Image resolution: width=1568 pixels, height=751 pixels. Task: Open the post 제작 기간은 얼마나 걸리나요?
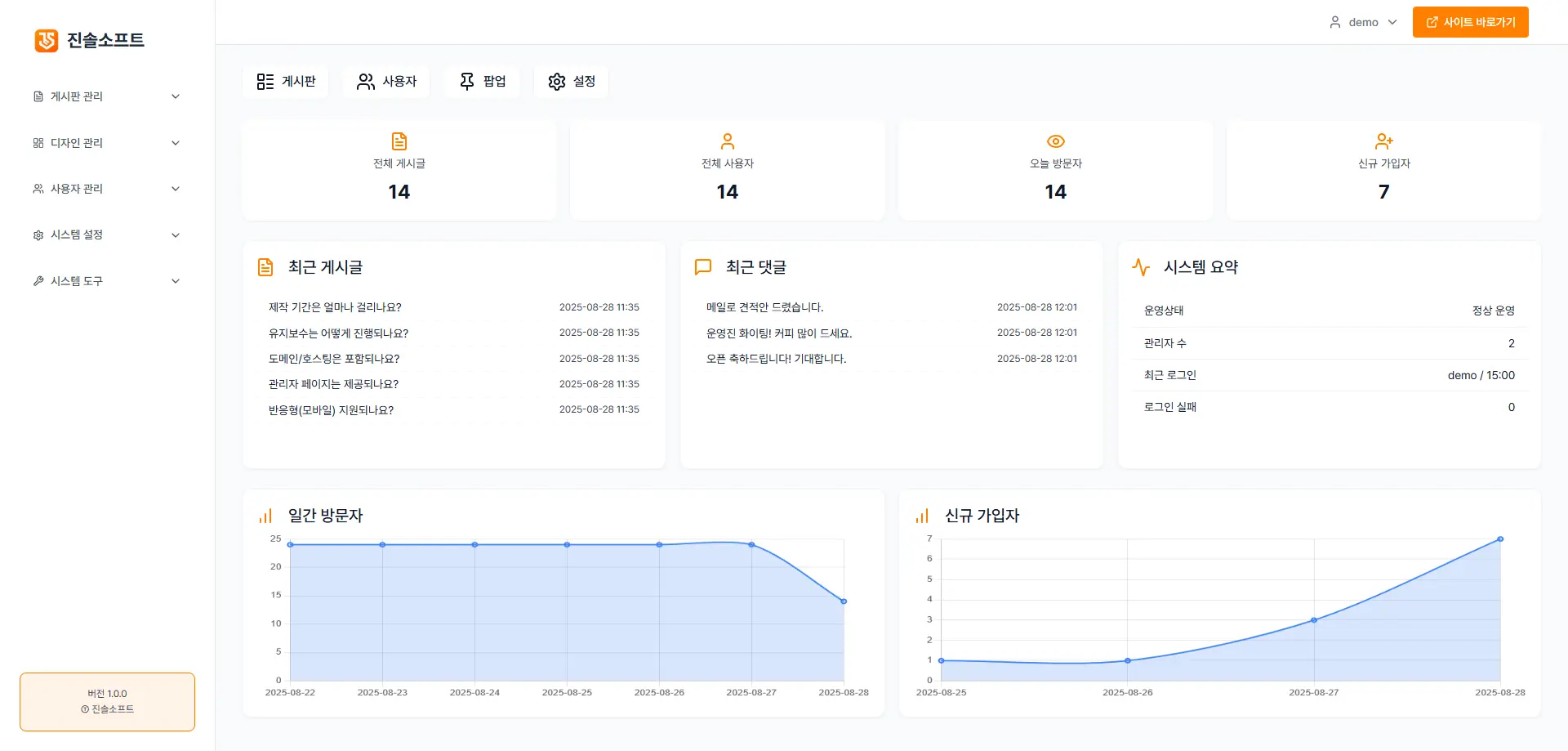tap(335, 306)
